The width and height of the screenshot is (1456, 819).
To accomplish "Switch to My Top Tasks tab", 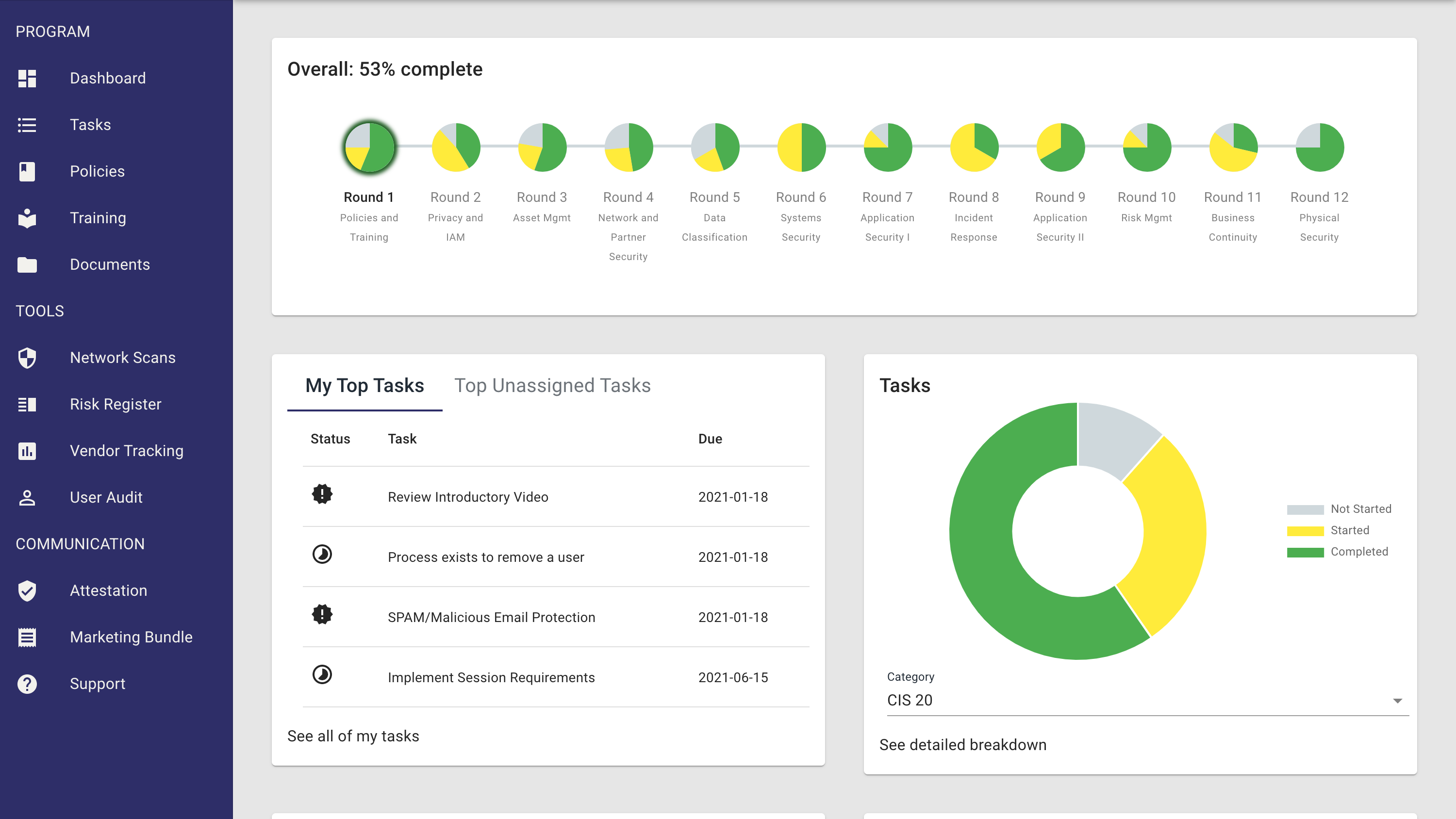I will [x=364, y=385].
